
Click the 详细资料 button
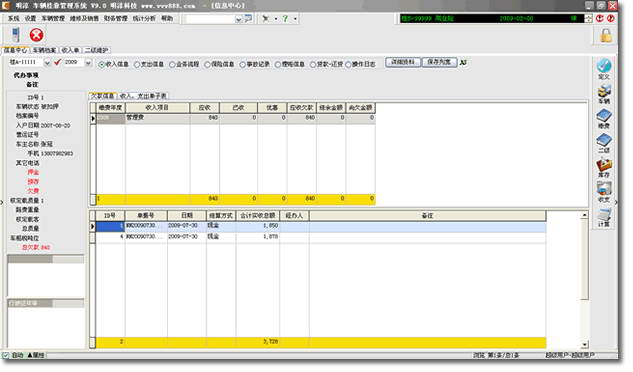[x=403, y=63]
